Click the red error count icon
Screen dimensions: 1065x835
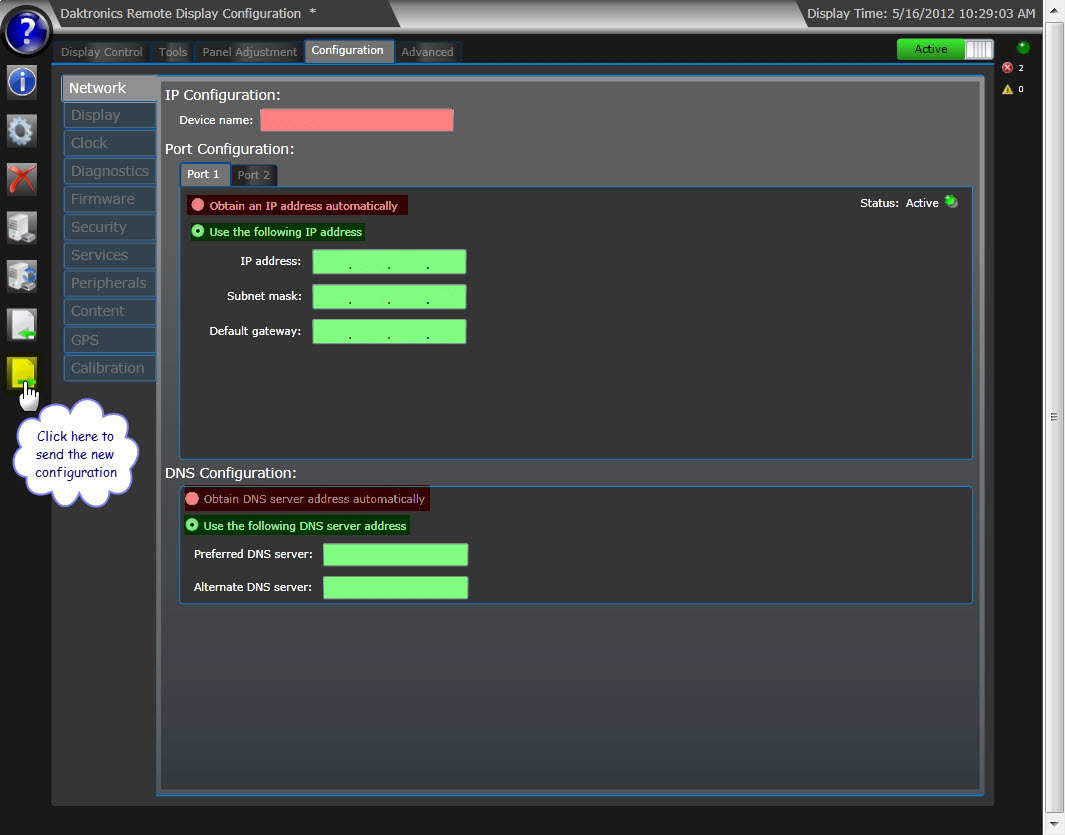(x=1007, y=68)
